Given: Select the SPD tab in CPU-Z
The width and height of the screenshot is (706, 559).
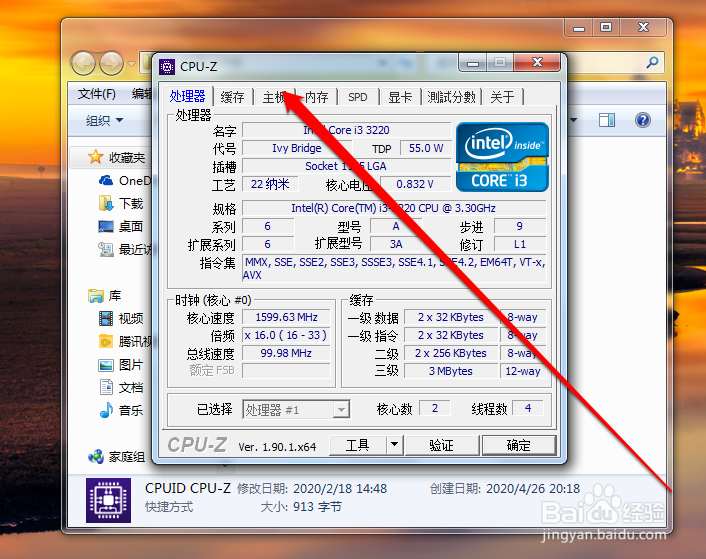Looking at the screenshot, I should [358, 97].
